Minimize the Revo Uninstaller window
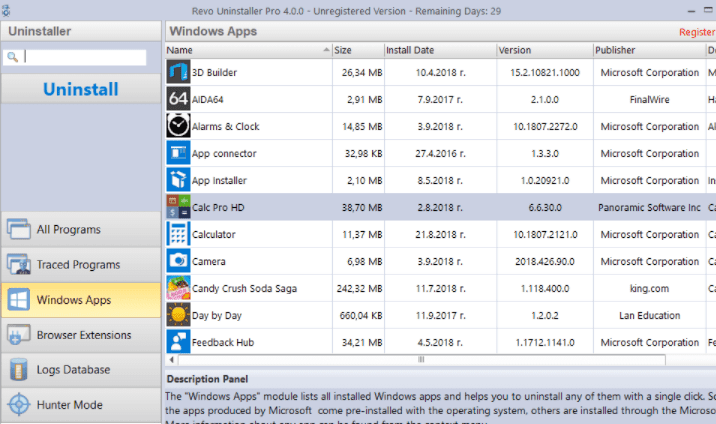Screen dimensions: 716x424 click(691, 10)
